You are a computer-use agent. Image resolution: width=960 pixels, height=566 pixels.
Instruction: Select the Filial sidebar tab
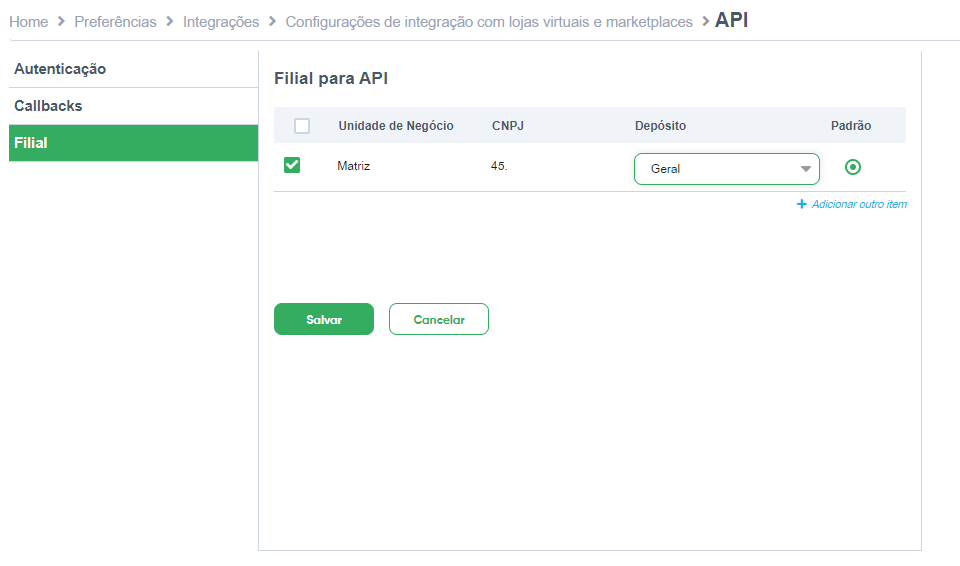click(x=133, y=143)
